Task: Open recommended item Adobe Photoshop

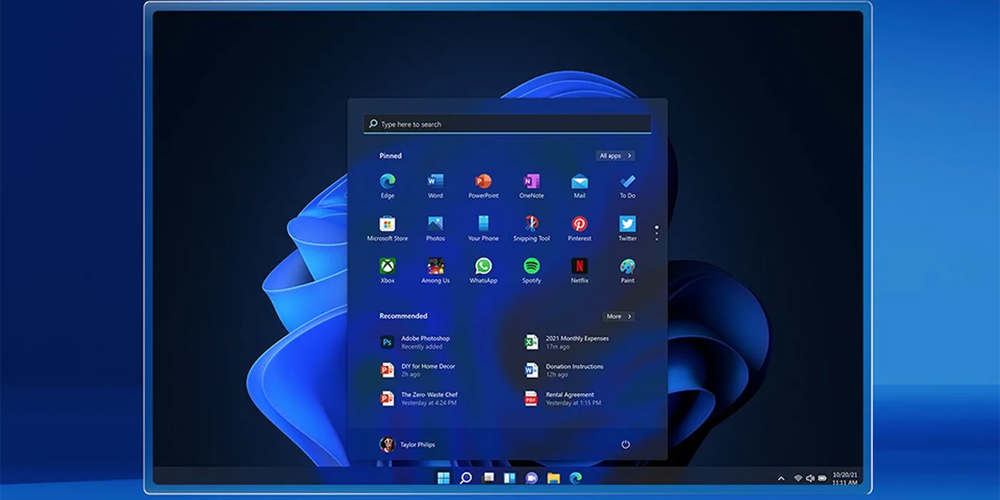Action: (x=416, y=342)
